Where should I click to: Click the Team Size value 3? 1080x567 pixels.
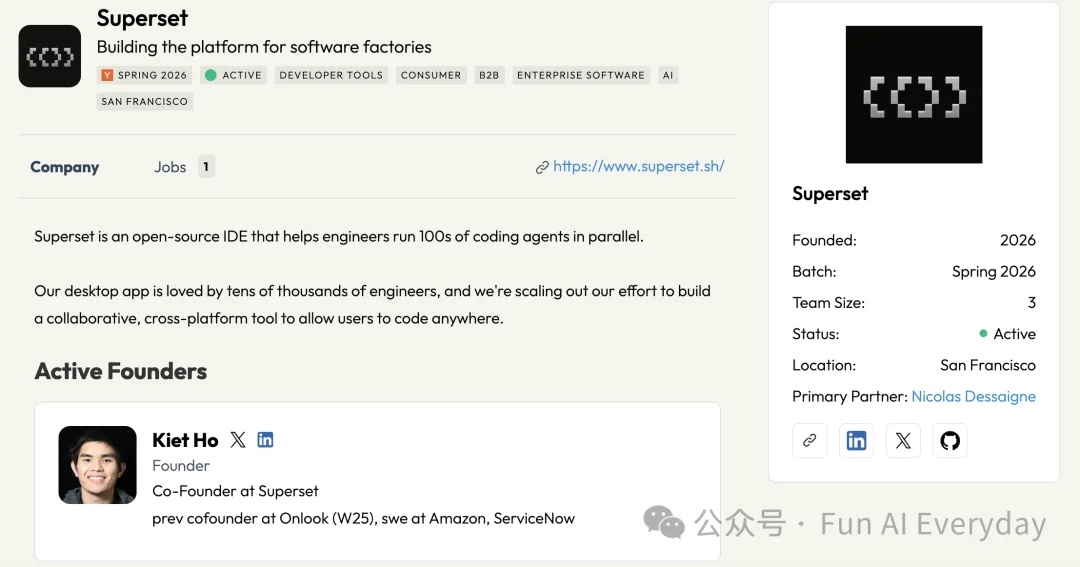coord(1031,302)
